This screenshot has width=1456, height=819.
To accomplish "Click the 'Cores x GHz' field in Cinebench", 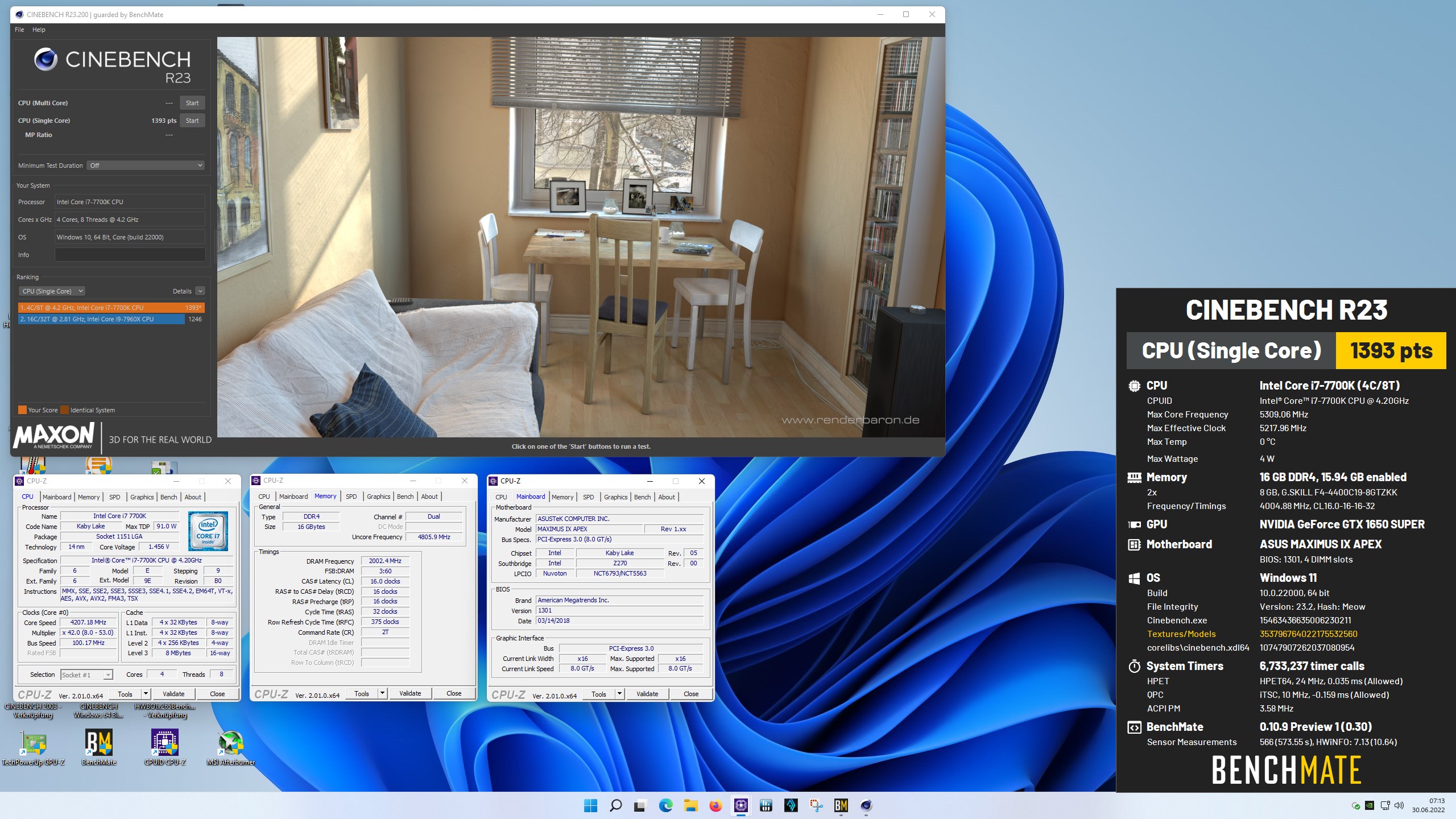I will pyautogui.click(x=130, y=220).
